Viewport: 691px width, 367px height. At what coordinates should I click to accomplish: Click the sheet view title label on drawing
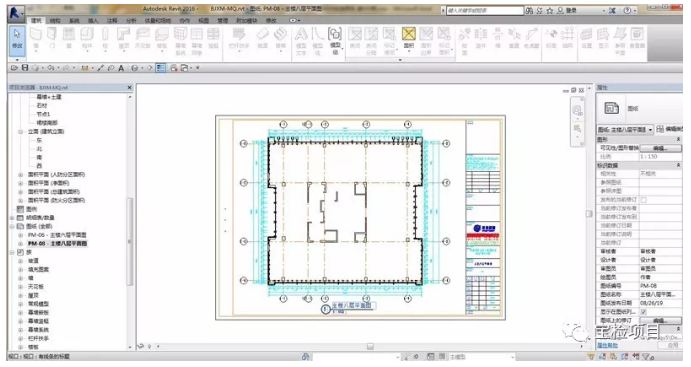coord(352,305)
